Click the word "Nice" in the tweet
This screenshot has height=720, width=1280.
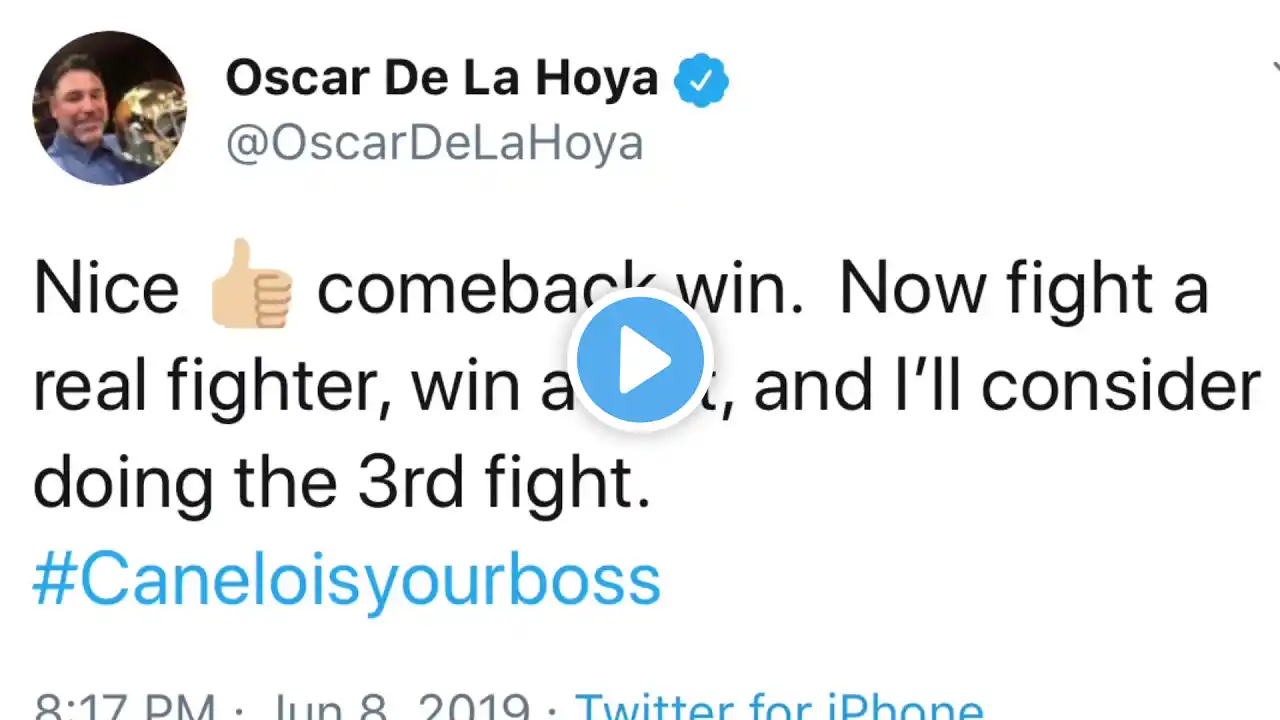click(x=106, y=288)
